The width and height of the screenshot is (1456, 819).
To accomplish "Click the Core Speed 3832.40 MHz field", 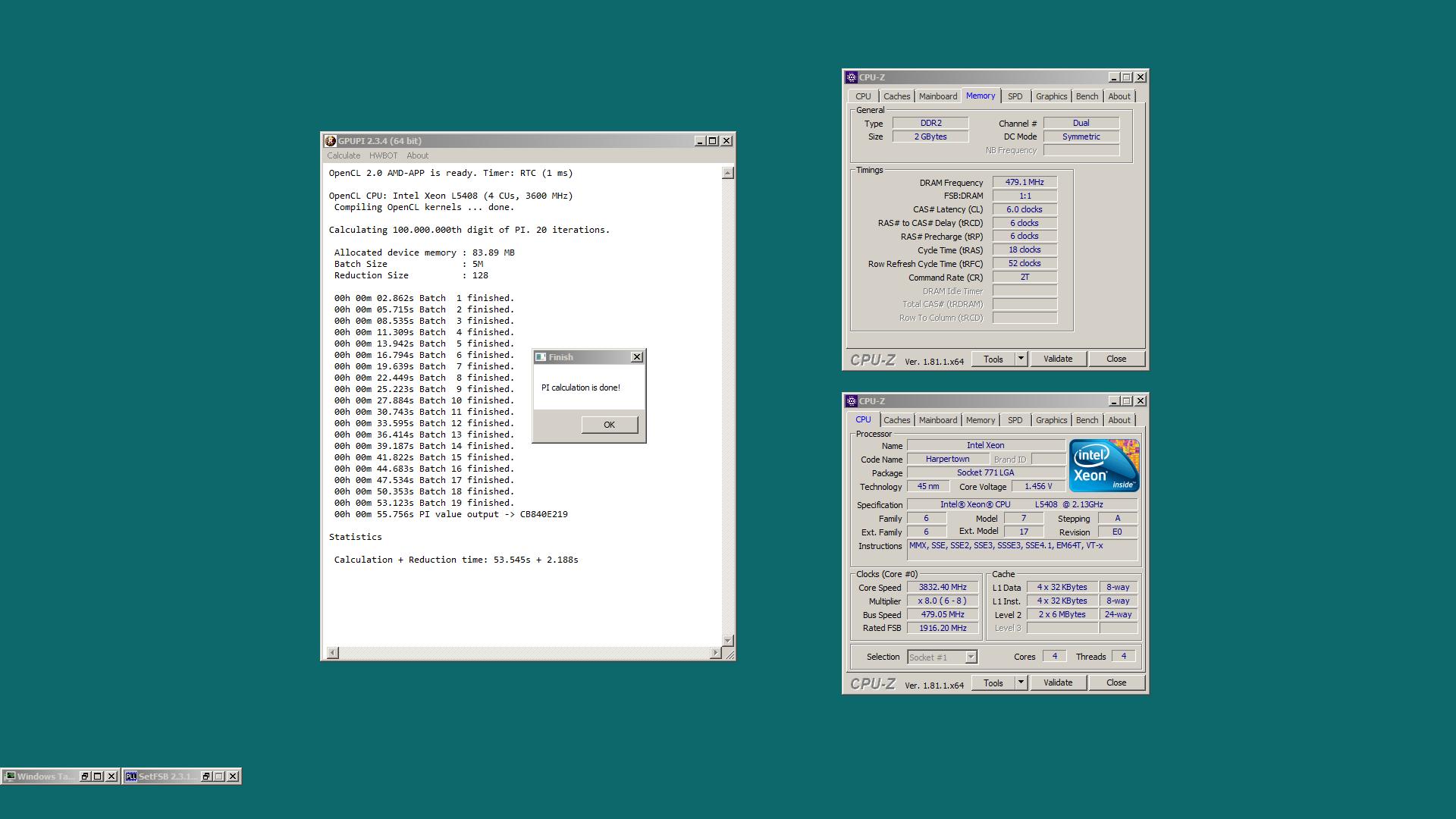I will (x=943, y=588).
